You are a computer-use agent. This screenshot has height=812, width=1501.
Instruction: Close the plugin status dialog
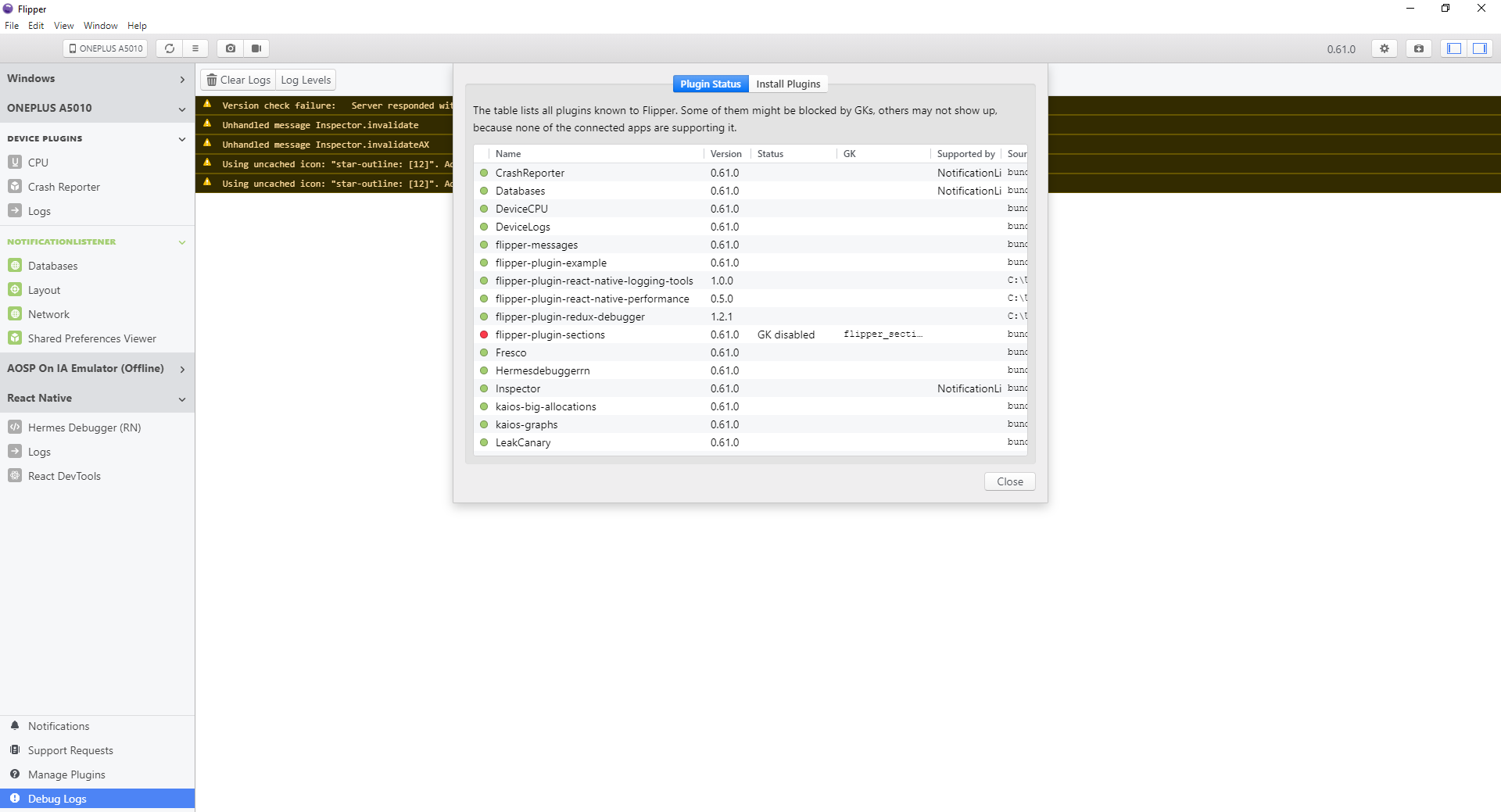pos(1009,481)
